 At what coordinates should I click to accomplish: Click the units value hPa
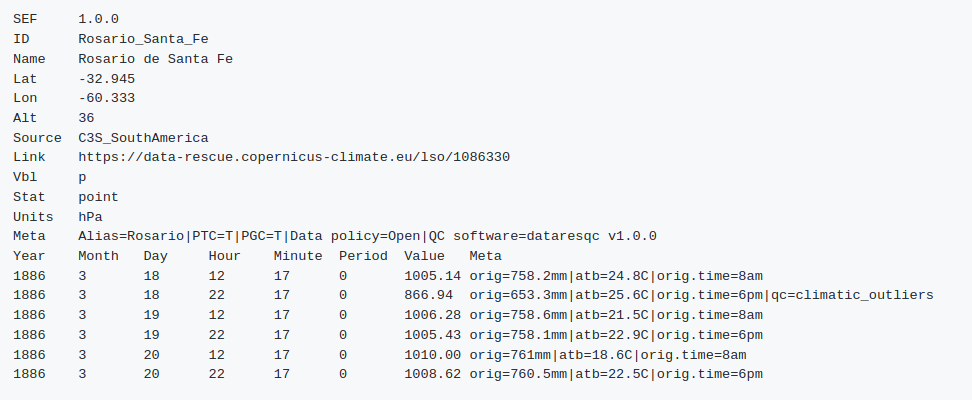coord(90,216)
